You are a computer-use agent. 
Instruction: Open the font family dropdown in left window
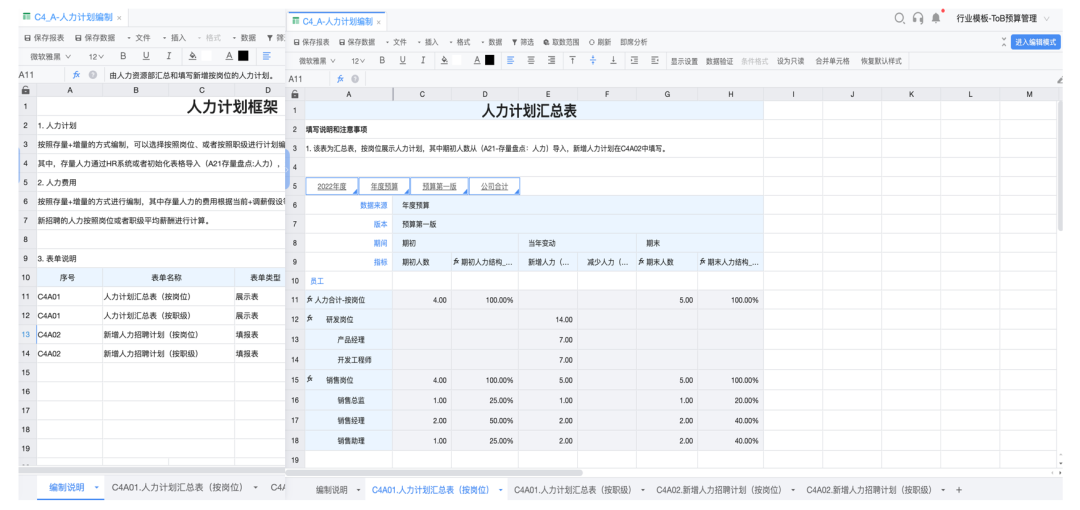(50, 57)
